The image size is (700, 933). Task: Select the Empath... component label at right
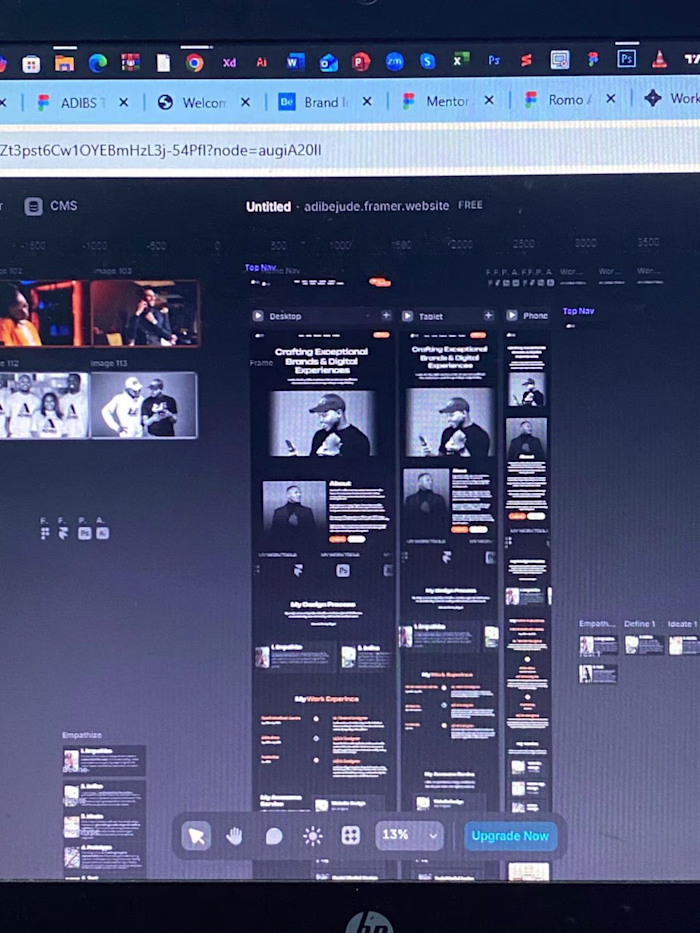[x=597, y=624]
